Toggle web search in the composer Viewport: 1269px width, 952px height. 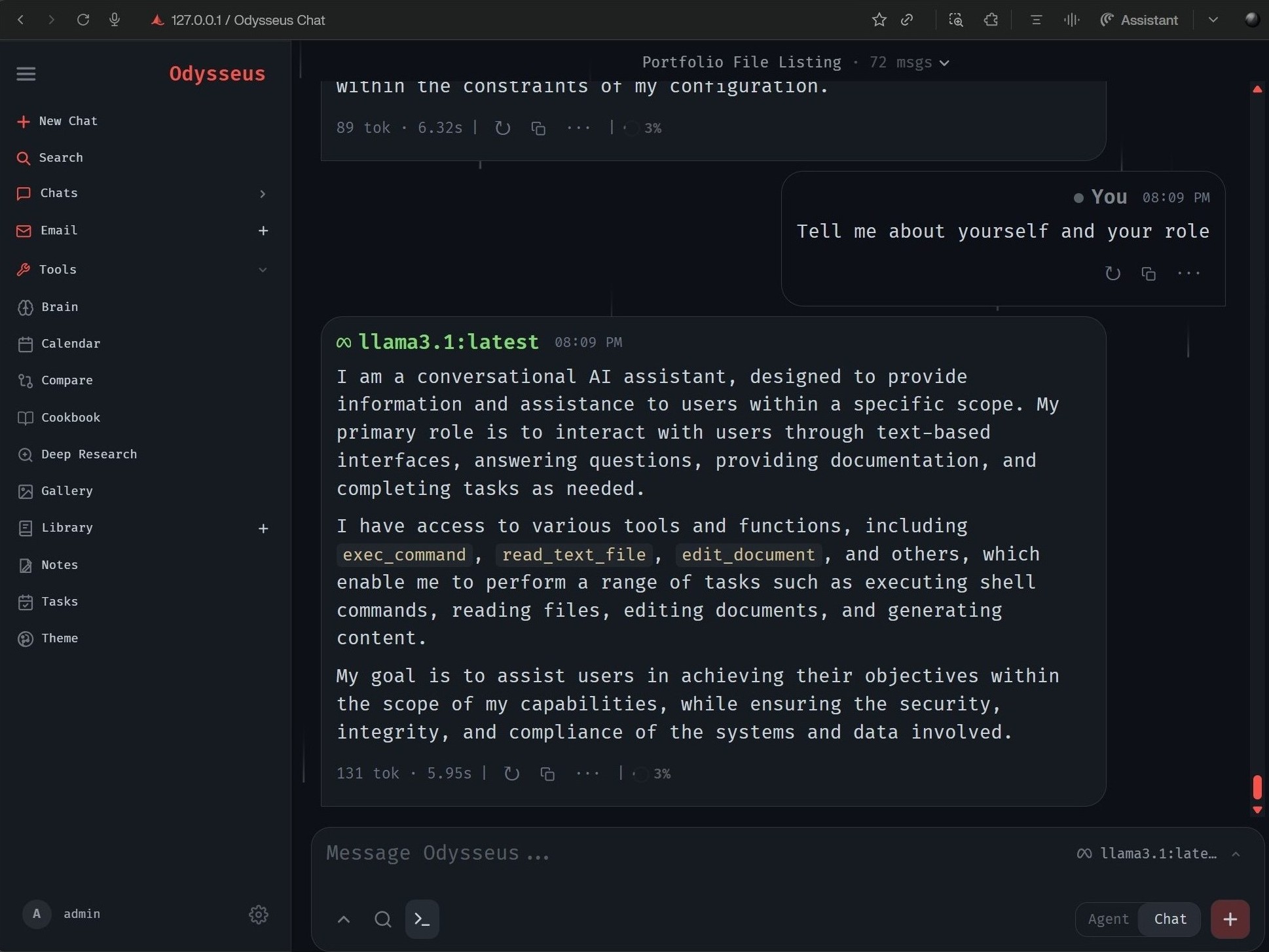pos(383,919)
